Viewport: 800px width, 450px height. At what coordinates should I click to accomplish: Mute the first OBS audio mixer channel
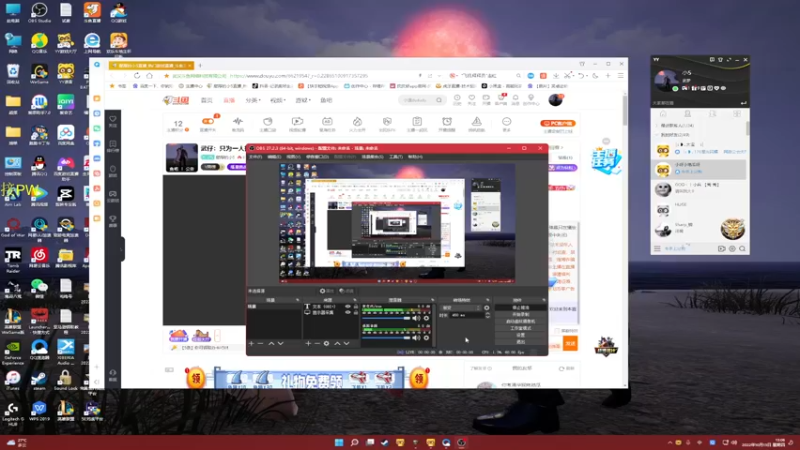click(416, 318)
